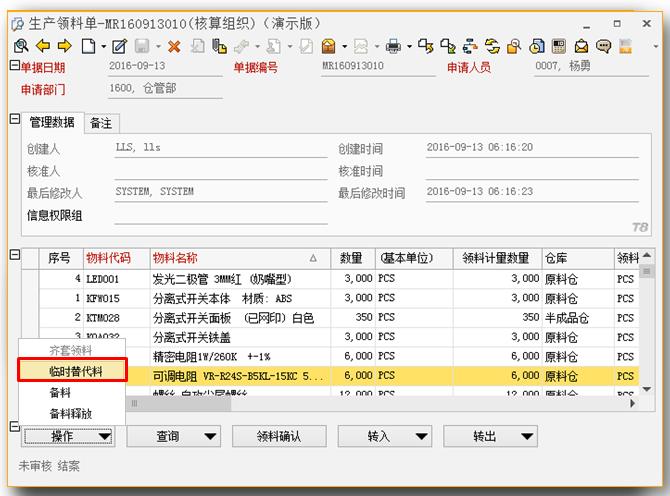Click the refresh yellow arrows icon

click(492, 46)
